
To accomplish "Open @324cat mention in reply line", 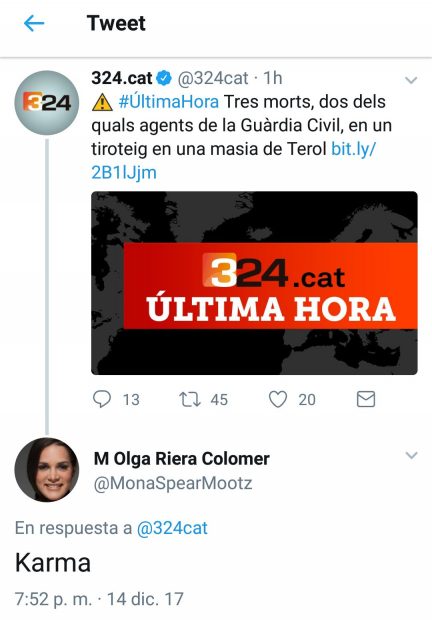I will 172,528.
